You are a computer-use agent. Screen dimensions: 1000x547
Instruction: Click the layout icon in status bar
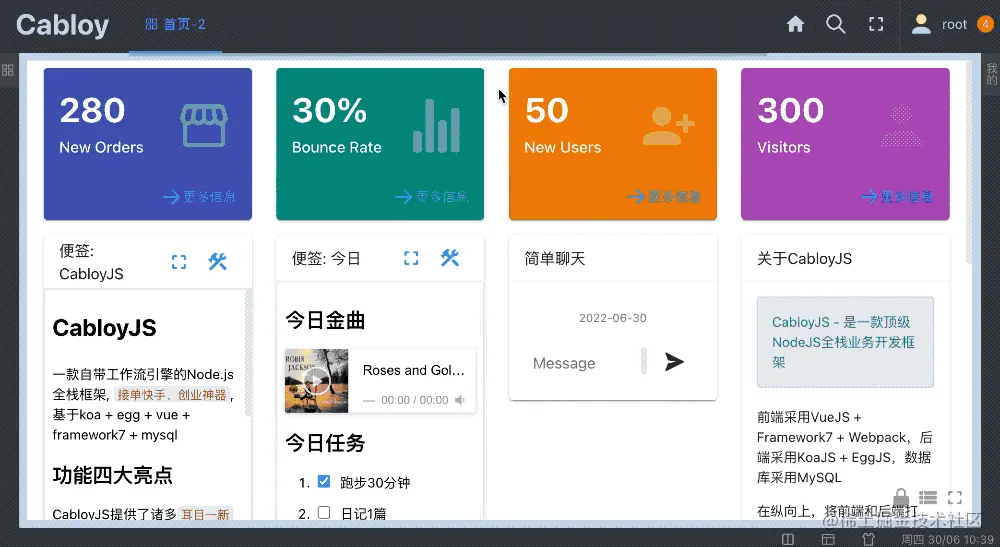(828, 539)
